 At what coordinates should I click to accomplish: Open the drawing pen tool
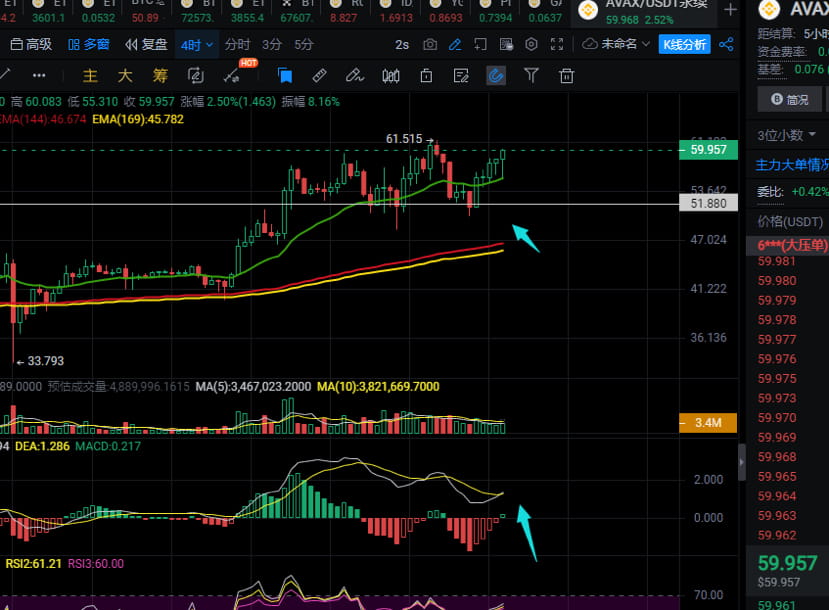pos(456,44)
